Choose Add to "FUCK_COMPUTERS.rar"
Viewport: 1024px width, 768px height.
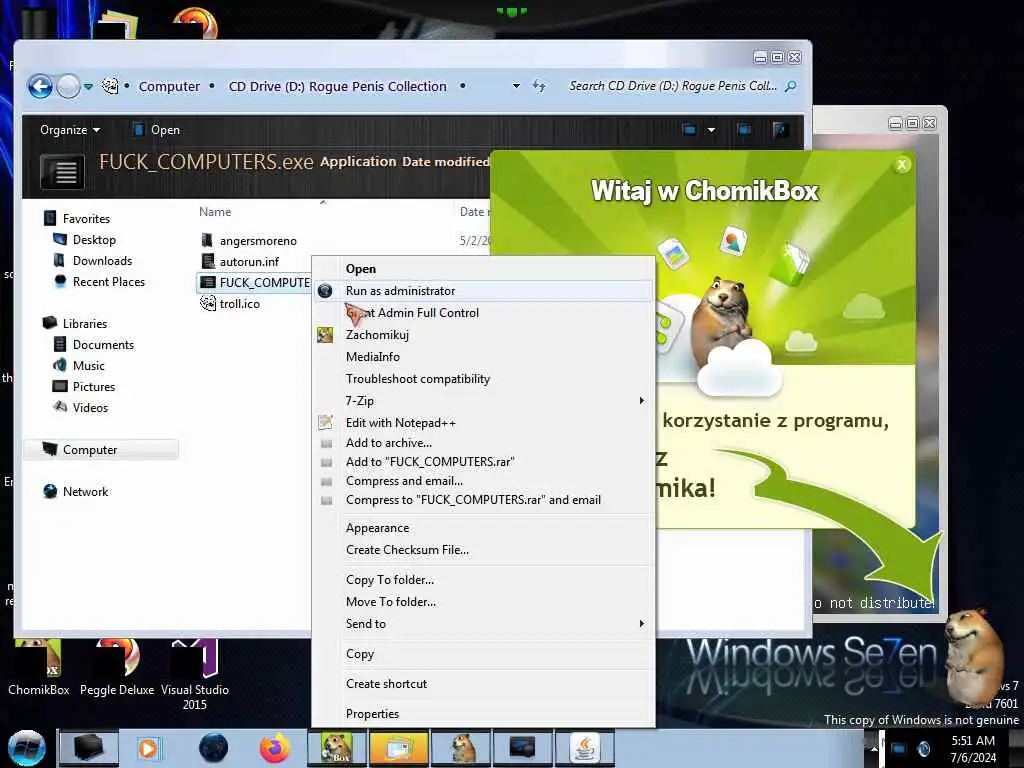(x=483, y=462)
